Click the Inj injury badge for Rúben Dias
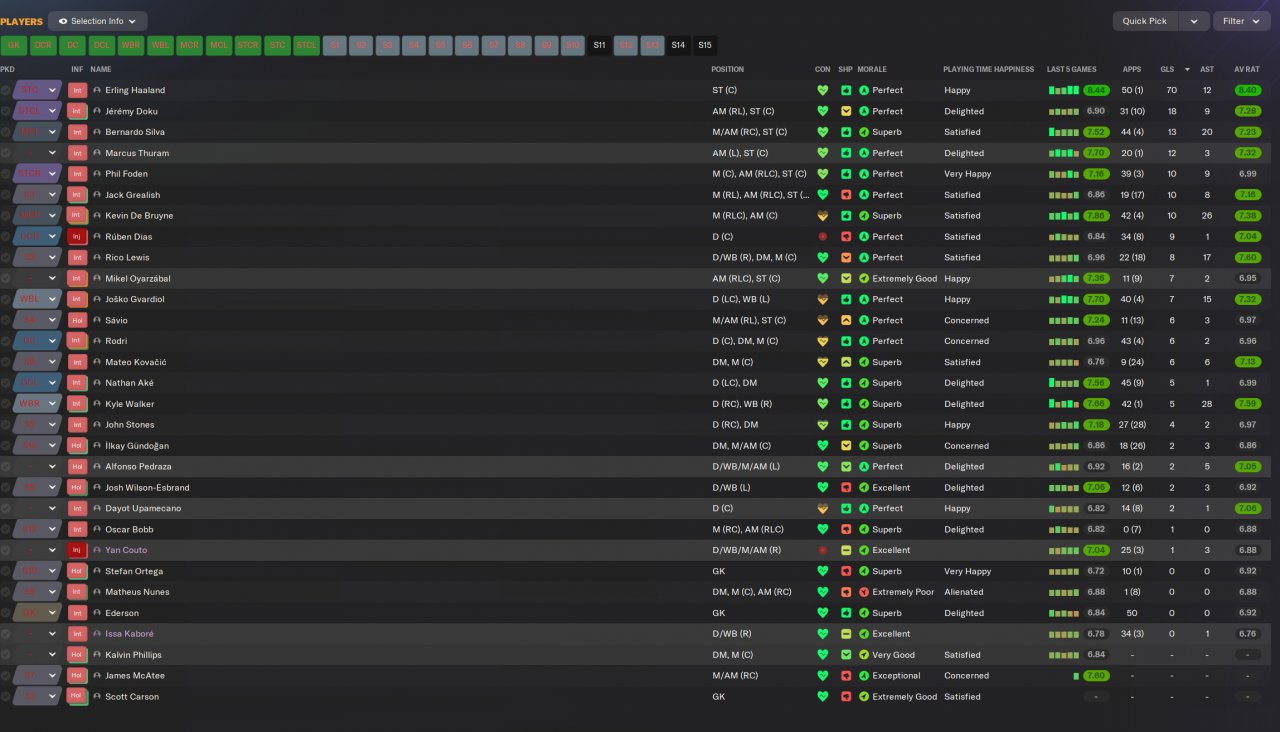Viewport: 1280px width, 732px height. click(77, 237)
